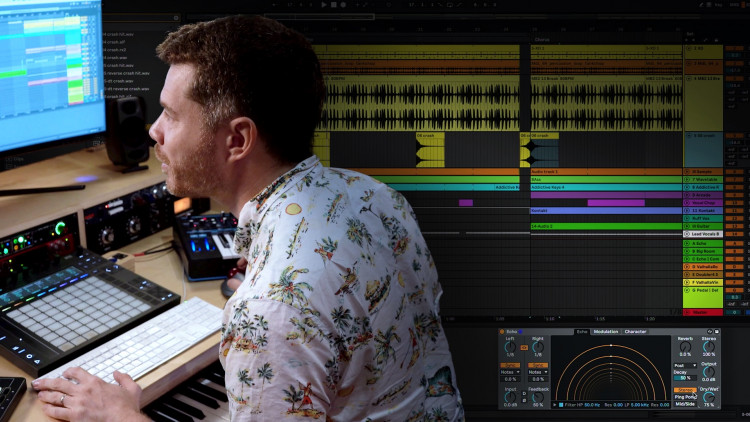Toggle the Echo feedback invert button below D

pyautogui.click(x=524, y=400)
